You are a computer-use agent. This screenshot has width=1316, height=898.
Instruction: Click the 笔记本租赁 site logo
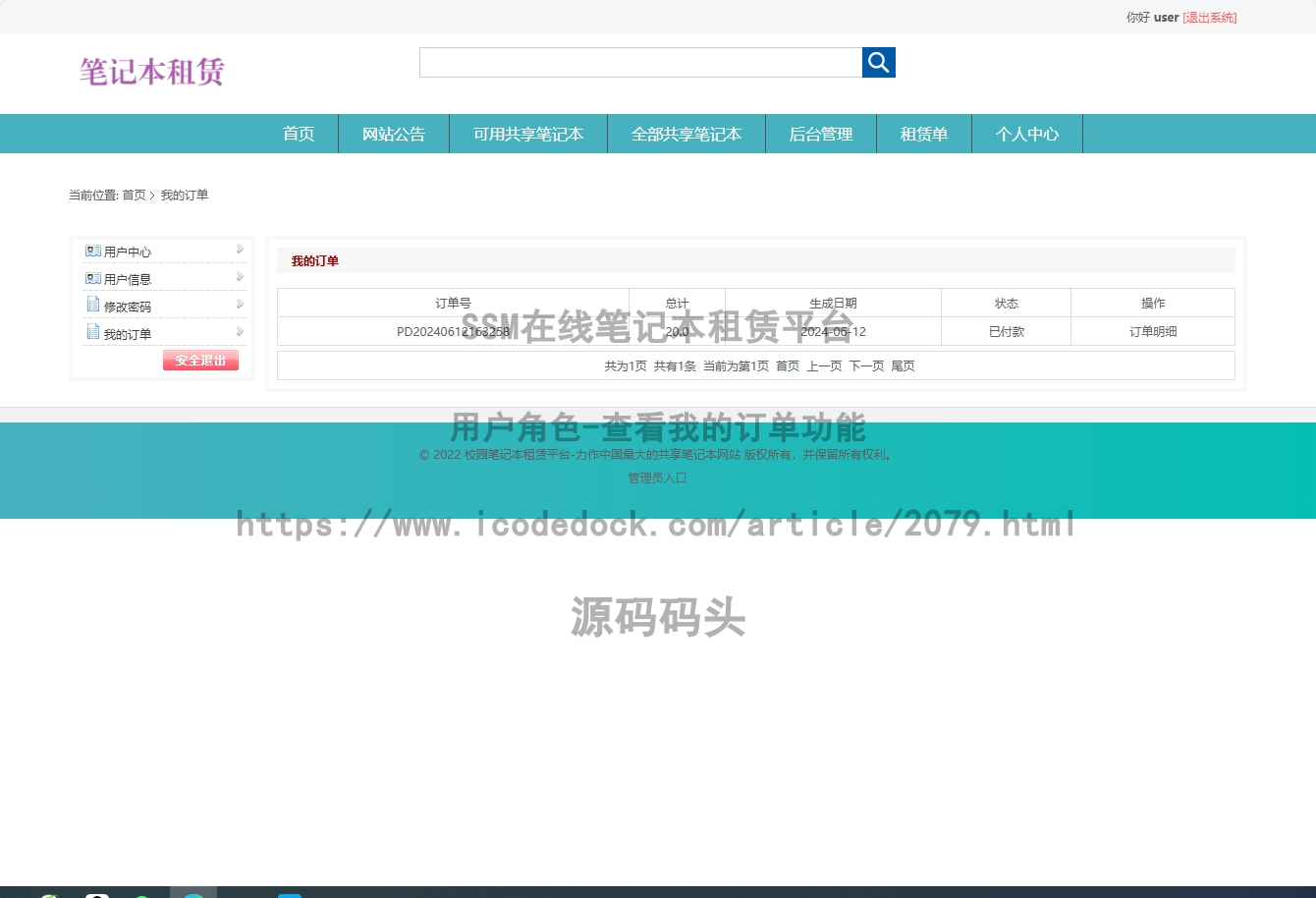152,72
